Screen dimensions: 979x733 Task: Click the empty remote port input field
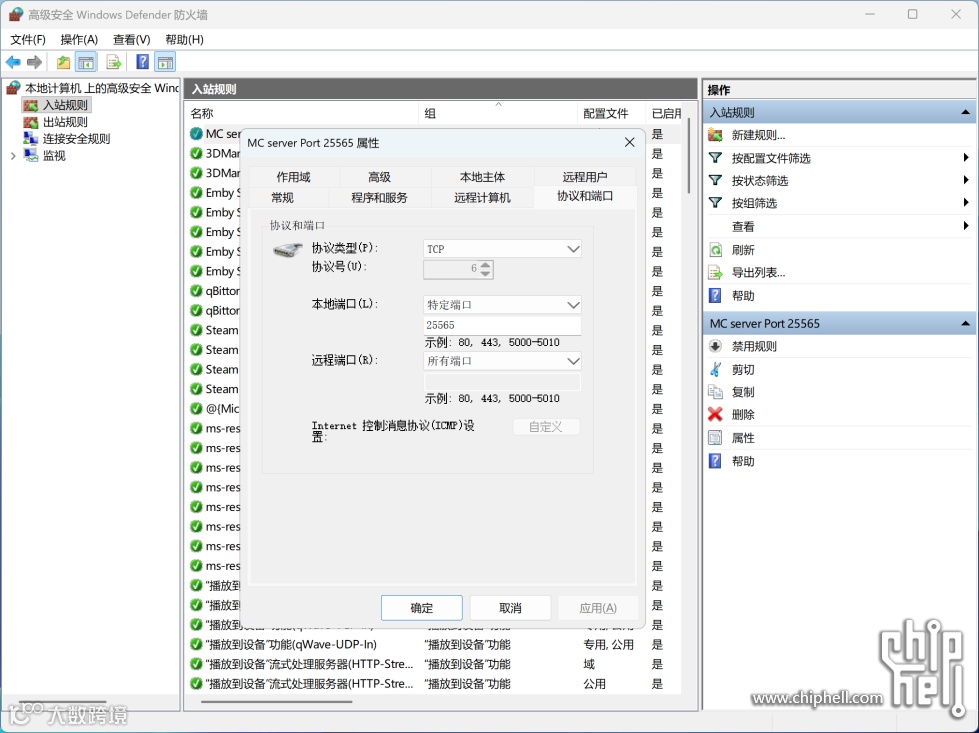[502, 381]
